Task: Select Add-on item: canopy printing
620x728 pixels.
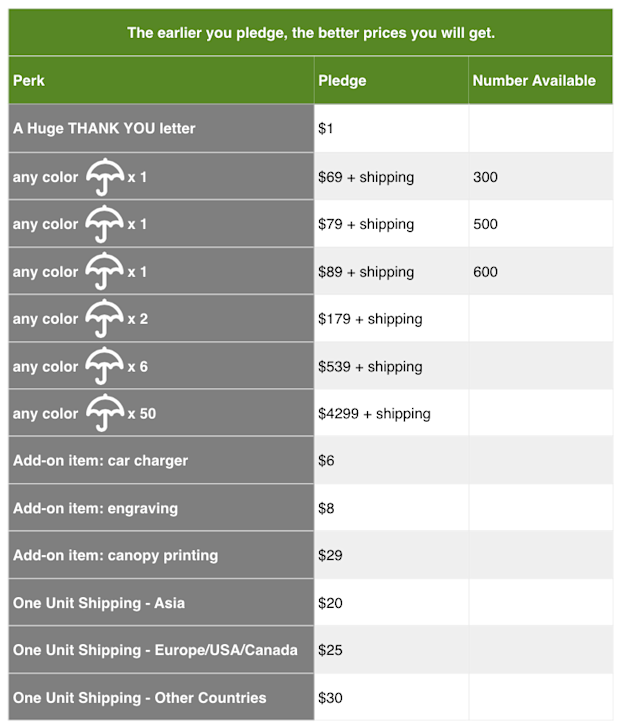Action: click(x=115, y=556)
